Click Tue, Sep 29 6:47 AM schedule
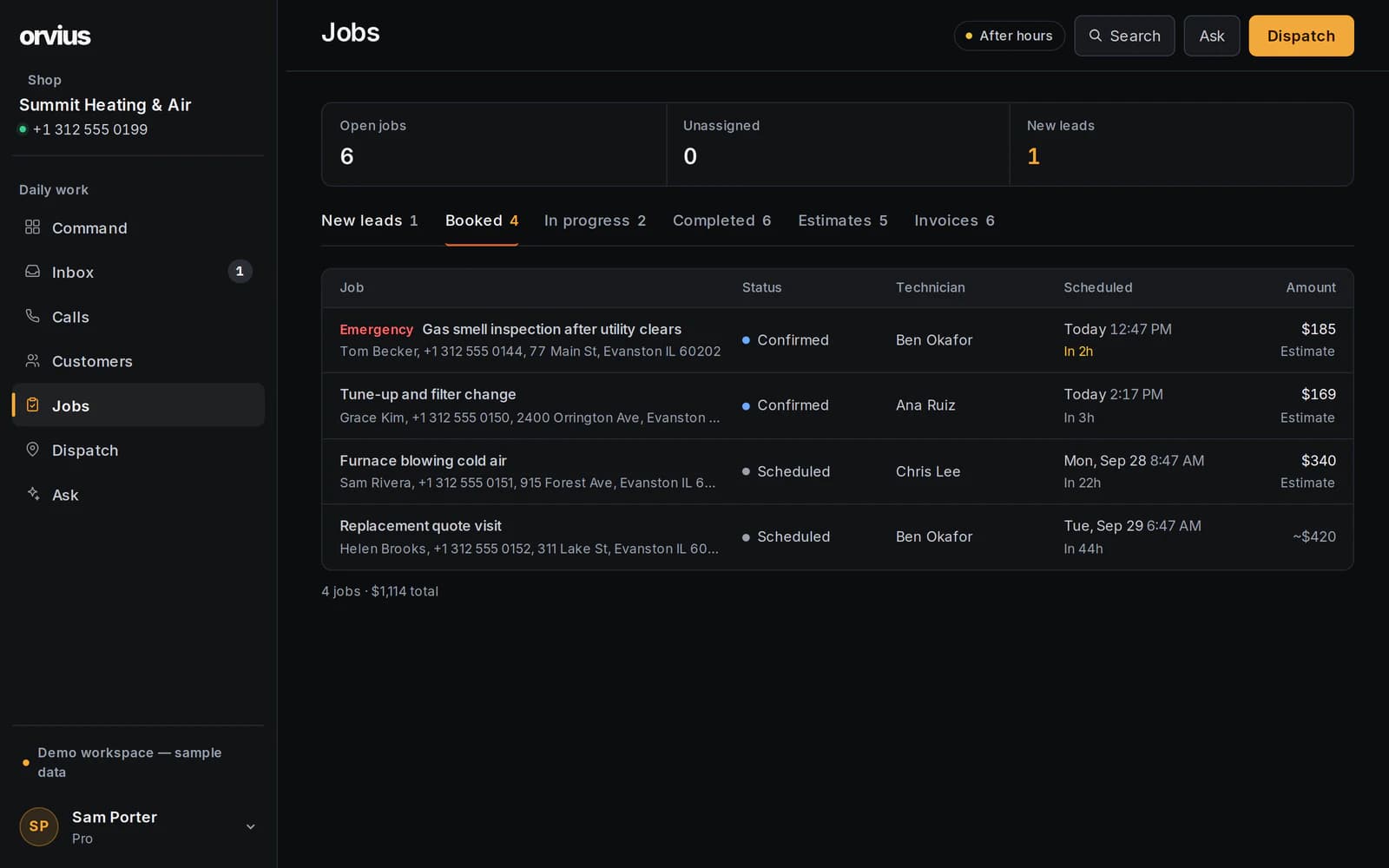The height and width of the screenshot is (868, 1389). click(x=1132, y=525)
